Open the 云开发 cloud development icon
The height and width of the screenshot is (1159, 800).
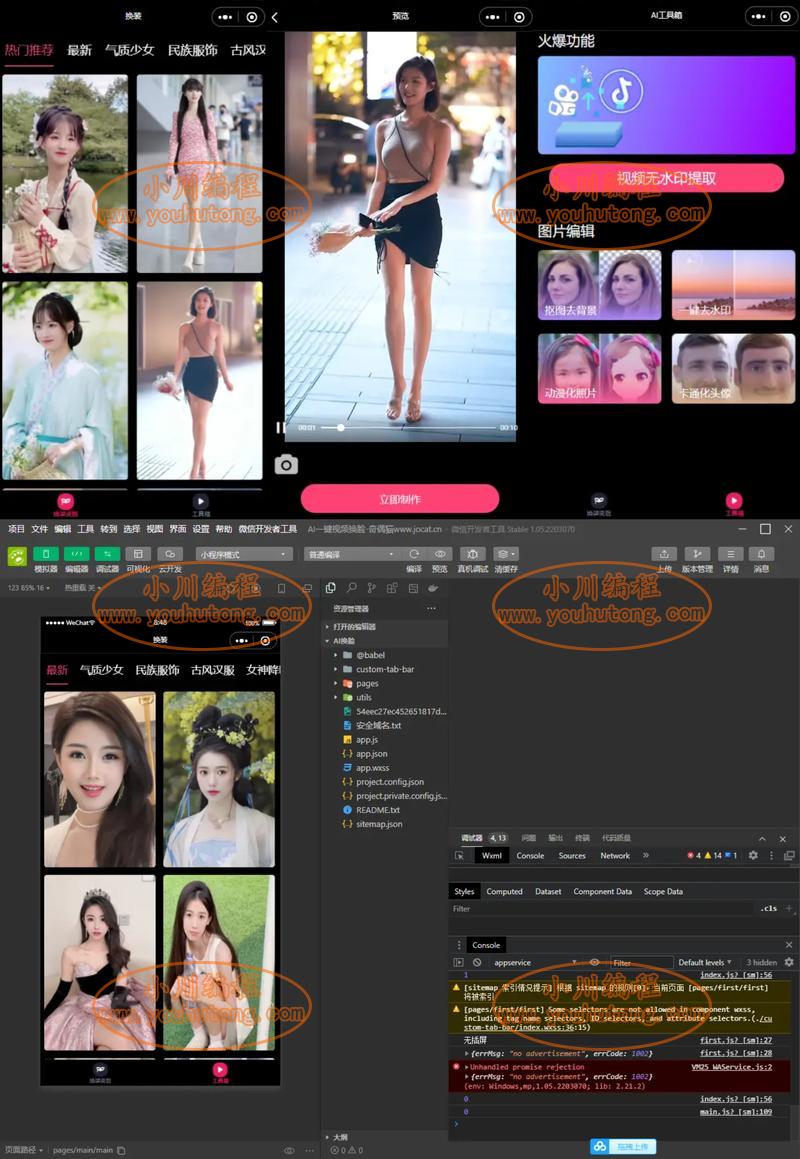[169, 554]
